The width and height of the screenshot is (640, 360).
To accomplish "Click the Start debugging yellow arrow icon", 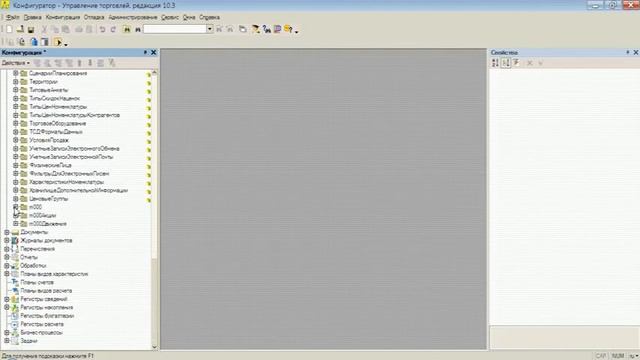I will point(58,42).
